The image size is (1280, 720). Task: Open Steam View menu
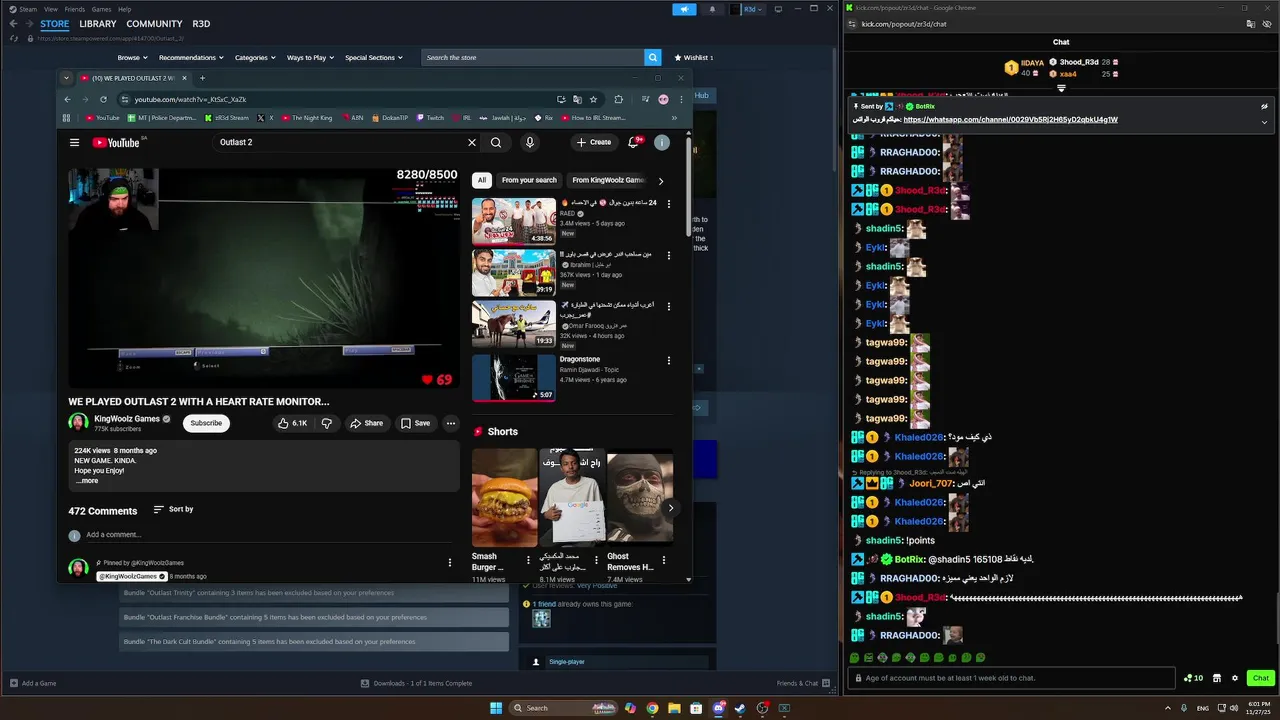(x=50, y=9)
